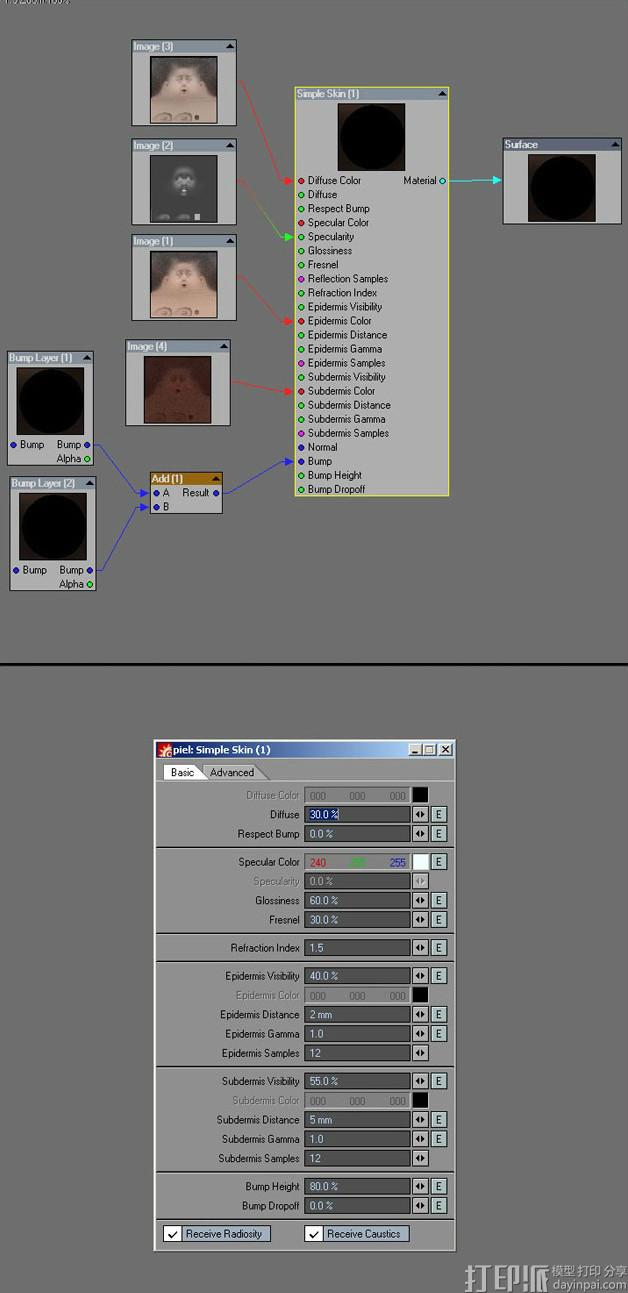Switch to the Advanced tab
The width and height of the screenshot is (628, 1293).
(x=231, y=772)
